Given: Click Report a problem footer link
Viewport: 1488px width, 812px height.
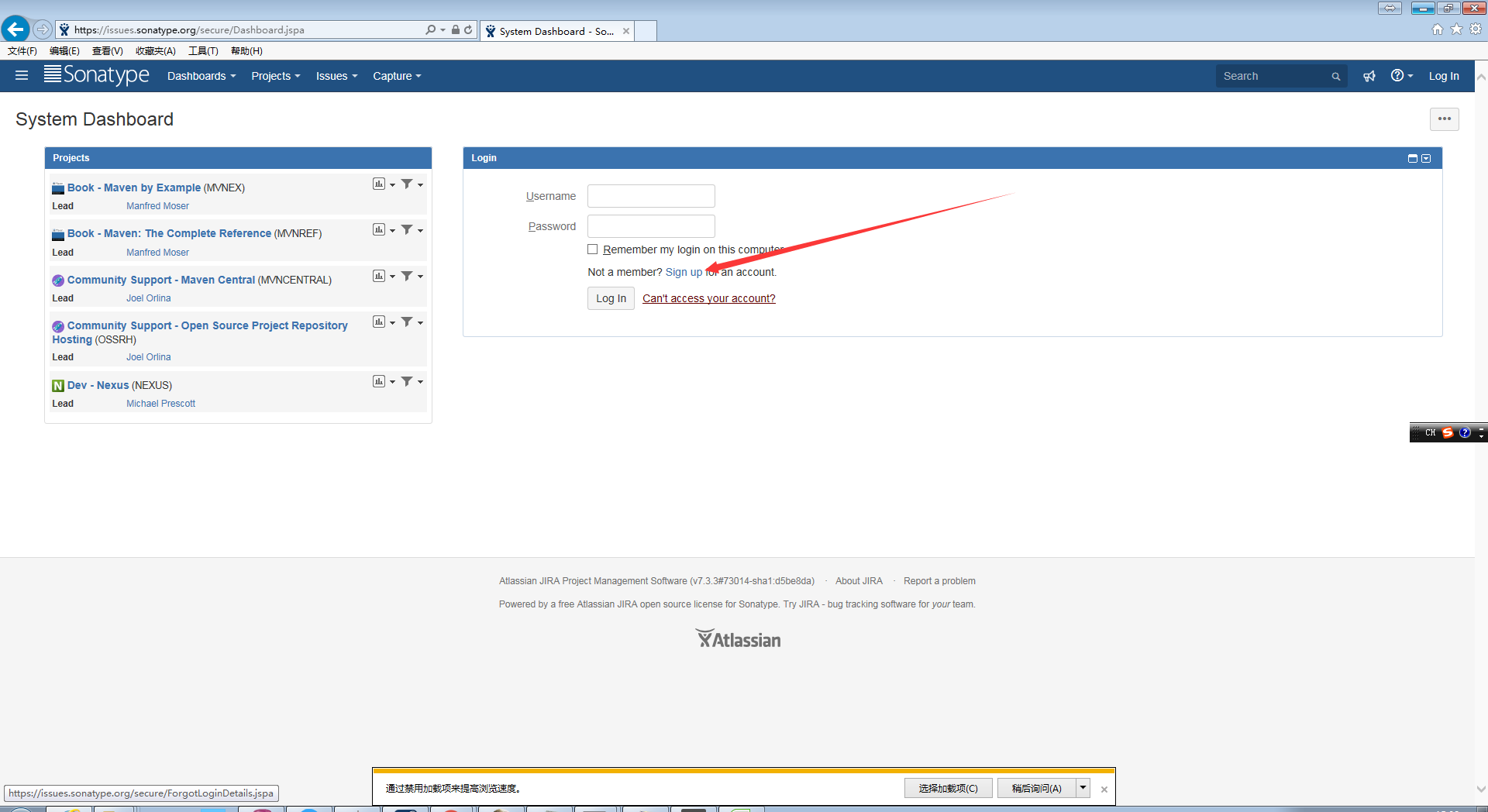Looking at the screenshot, I should tap(939, 581).
